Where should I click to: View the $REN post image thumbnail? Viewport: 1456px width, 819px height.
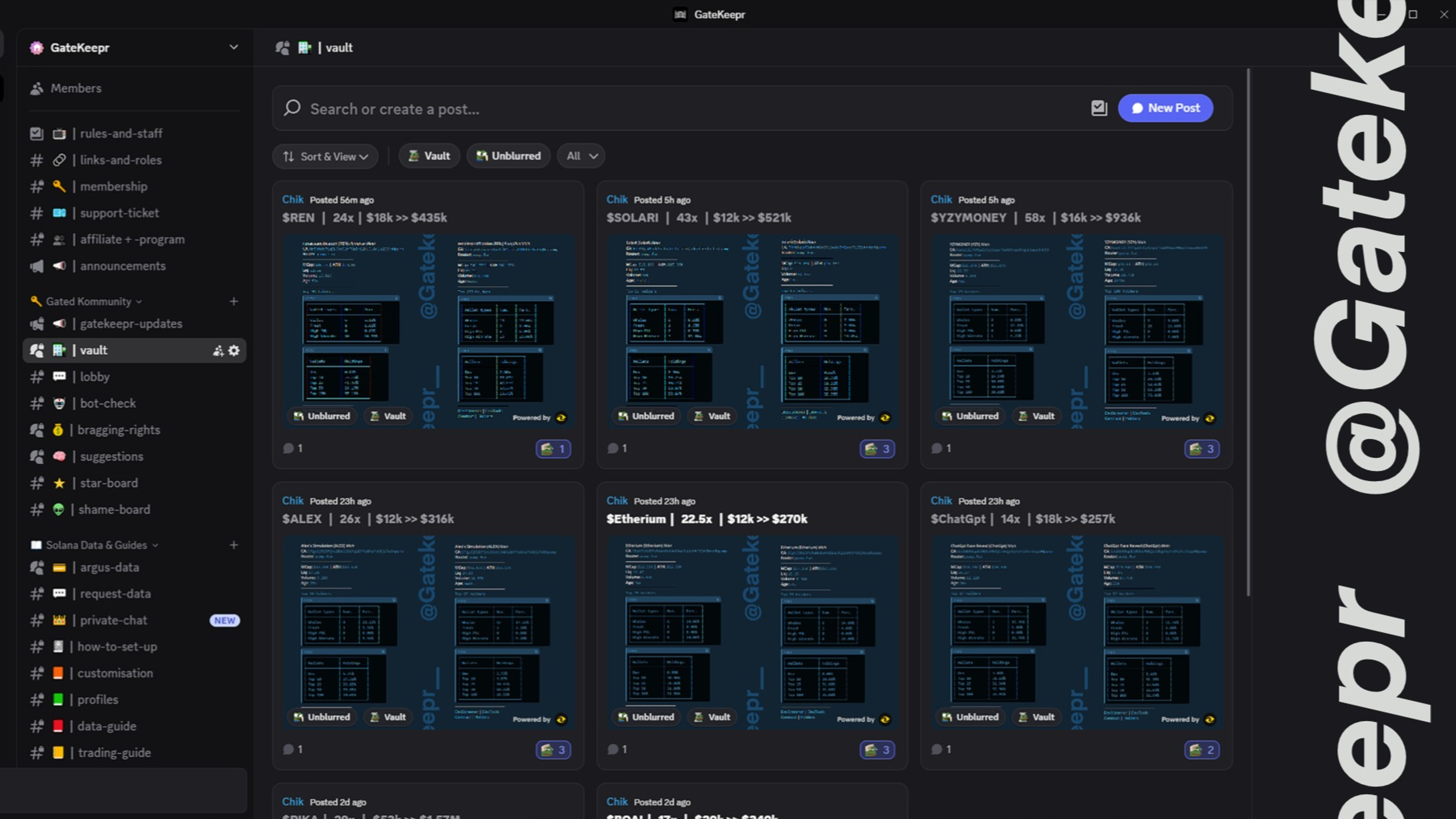pyautogui.click(x=428, y=331)
